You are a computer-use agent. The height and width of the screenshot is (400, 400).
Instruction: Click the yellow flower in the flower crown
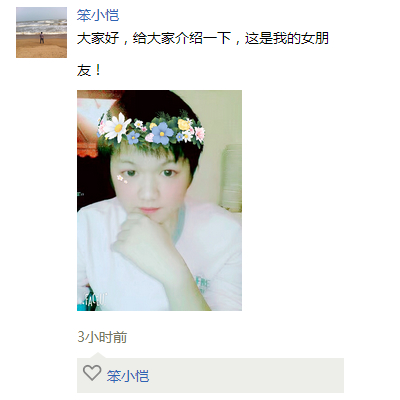184,124
